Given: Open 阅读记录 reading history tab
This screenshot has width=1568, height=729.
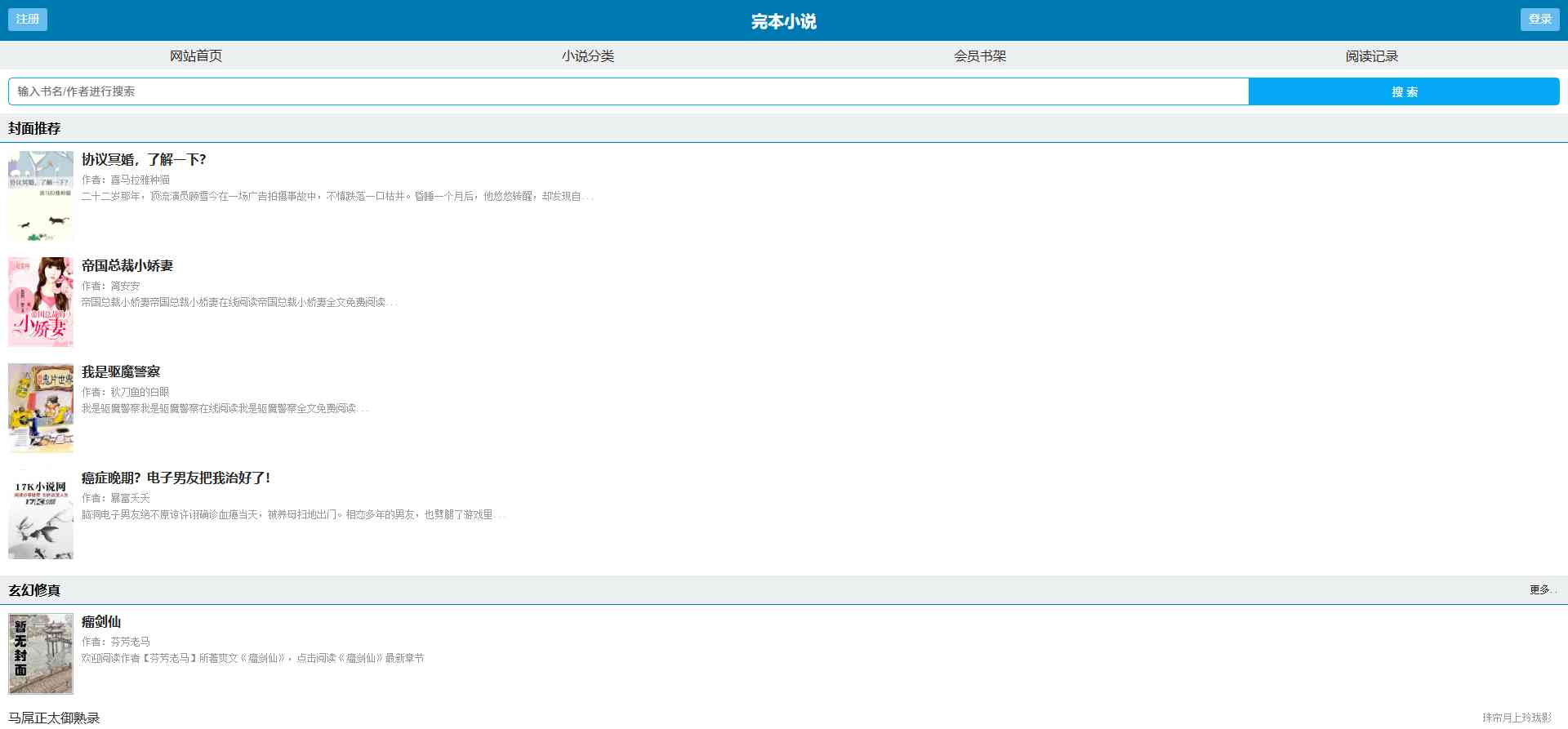Looking at the screenshot, I should 1372,56.
